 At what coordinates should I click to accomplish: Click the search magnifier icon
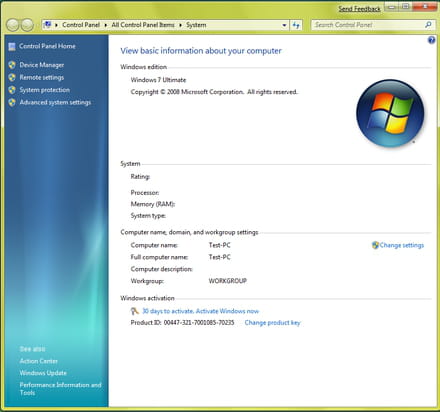click(x=429, y=25)
